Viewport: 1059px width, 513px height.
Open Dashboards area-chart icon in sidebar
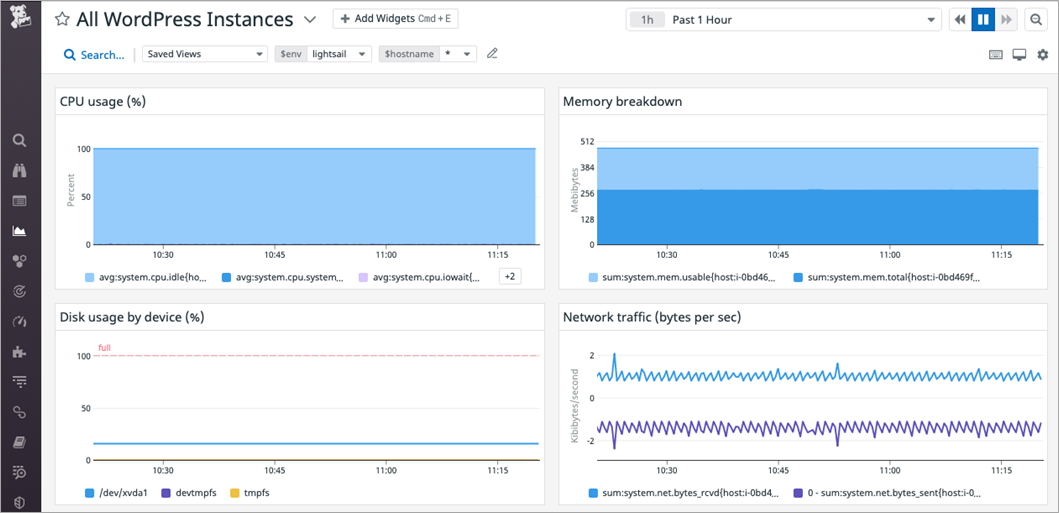click(x=20, y=231)
